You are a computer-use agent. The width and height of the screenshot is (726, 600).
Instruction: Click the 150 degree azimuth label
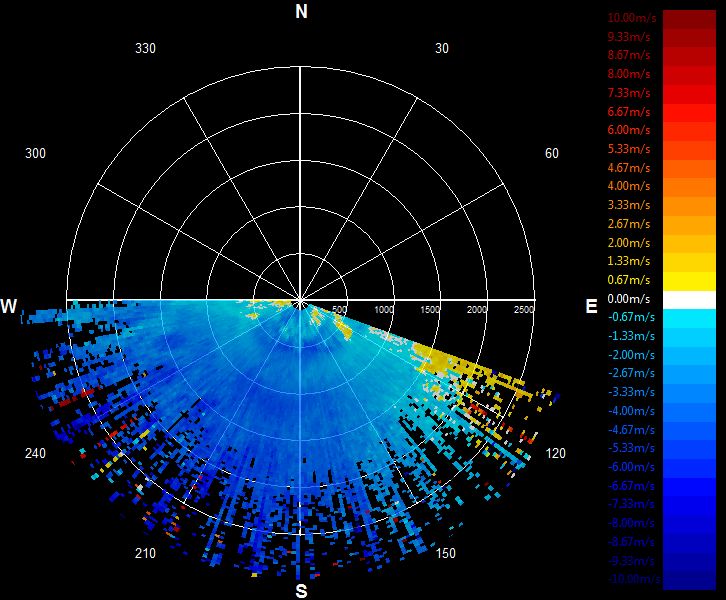tap(445, 553)
